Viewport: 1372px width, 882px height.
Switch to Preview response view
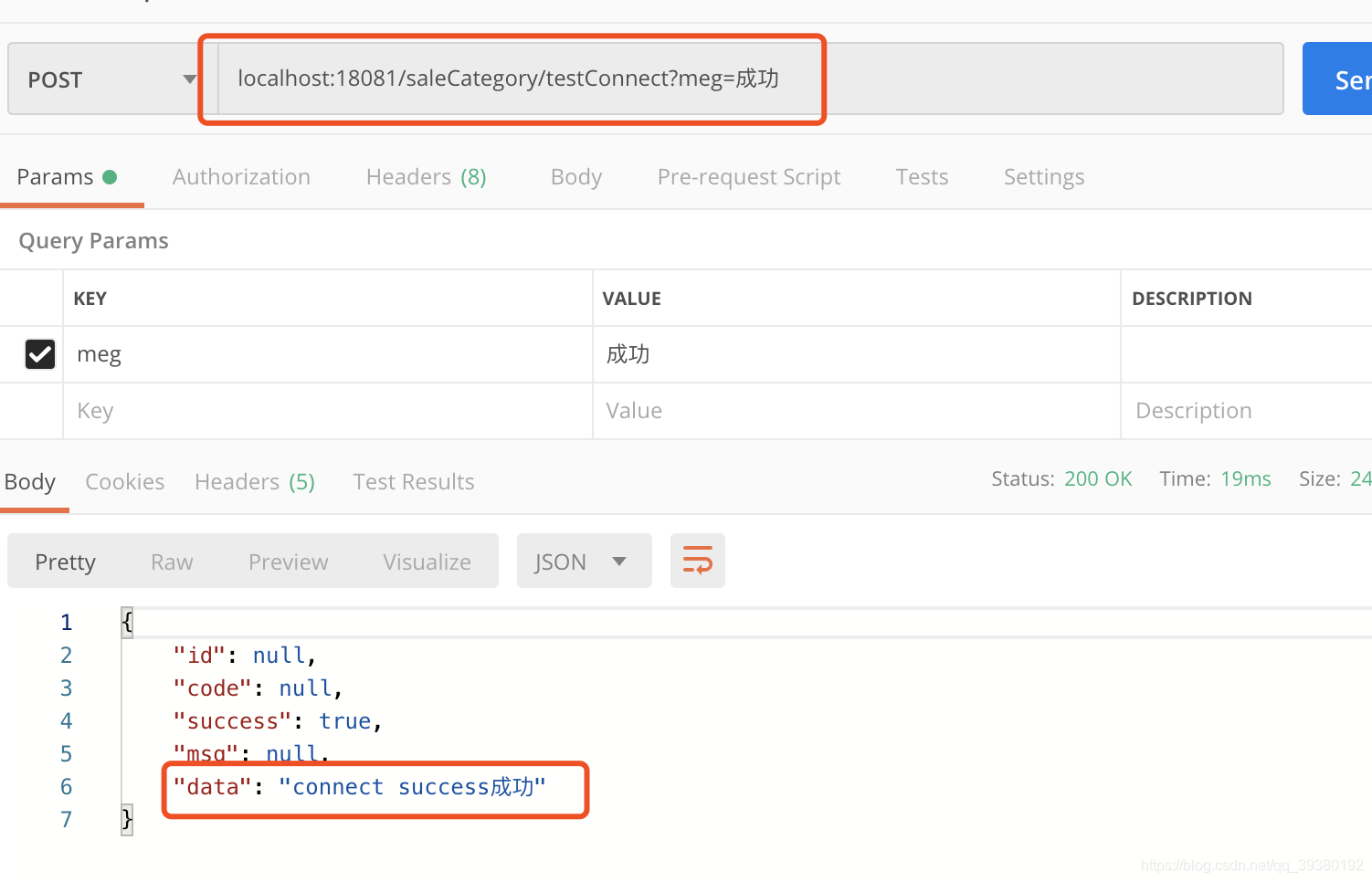pos(288,562)
